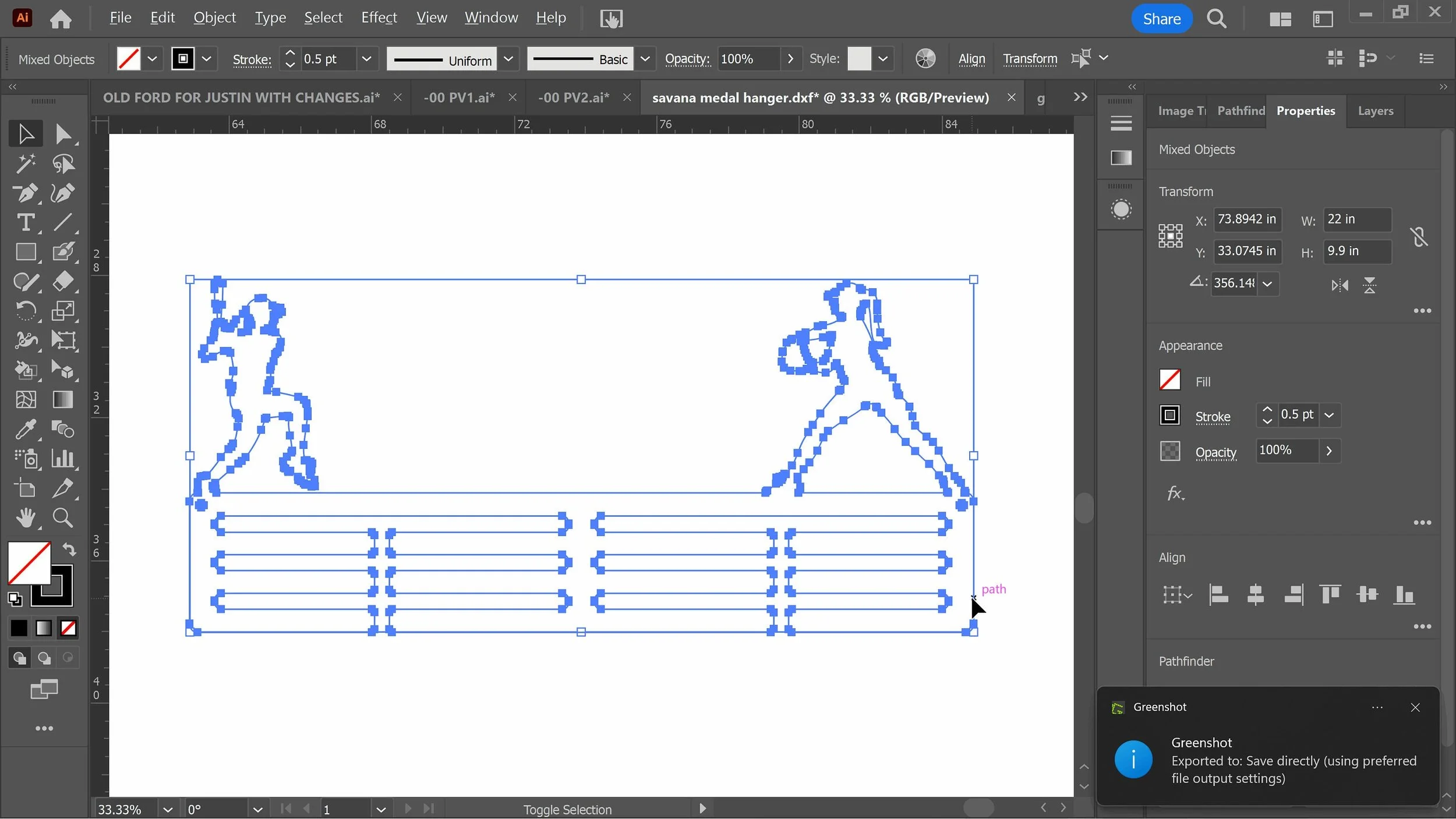Click Flip Horizontal icon in Transform
Image resolution: width=1456 pixels, height=819 pixels.
tap(1339, 285)
